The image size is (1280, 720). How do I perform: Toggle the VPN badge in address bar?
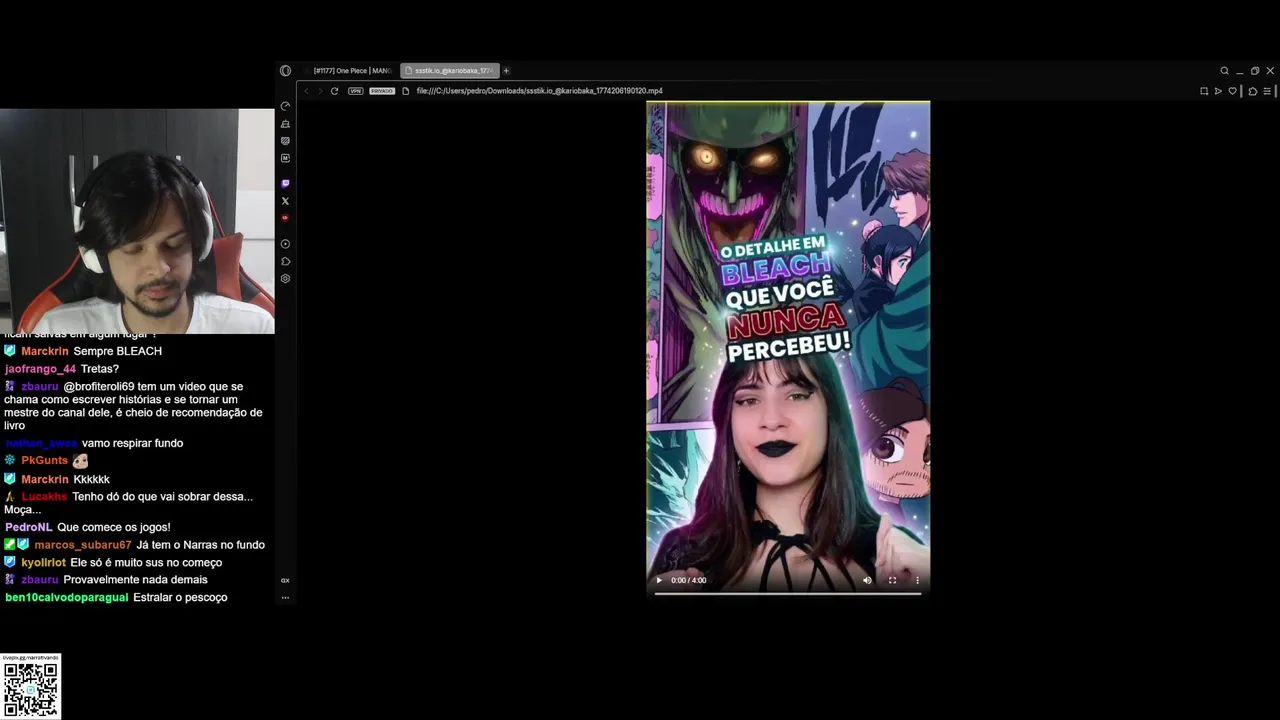pyautogui.click(x=355, y=91)
